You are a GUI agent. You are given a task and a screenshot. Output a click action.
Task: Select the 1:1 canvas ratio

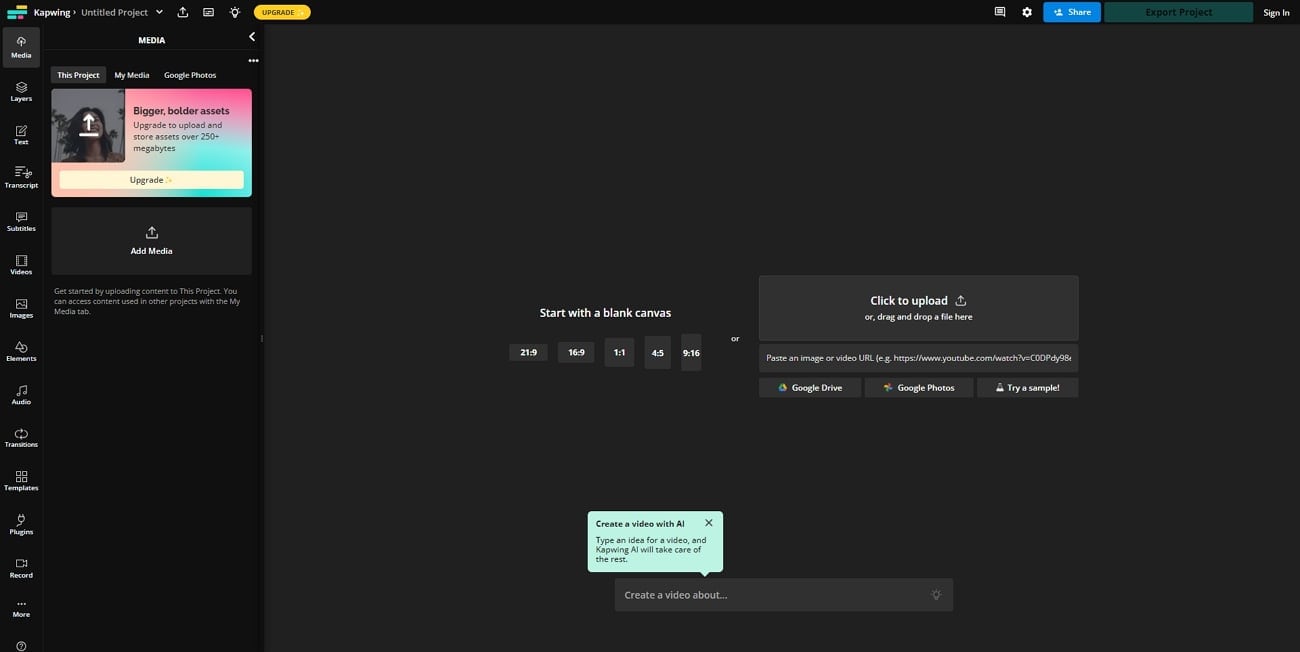pos(619,352)
